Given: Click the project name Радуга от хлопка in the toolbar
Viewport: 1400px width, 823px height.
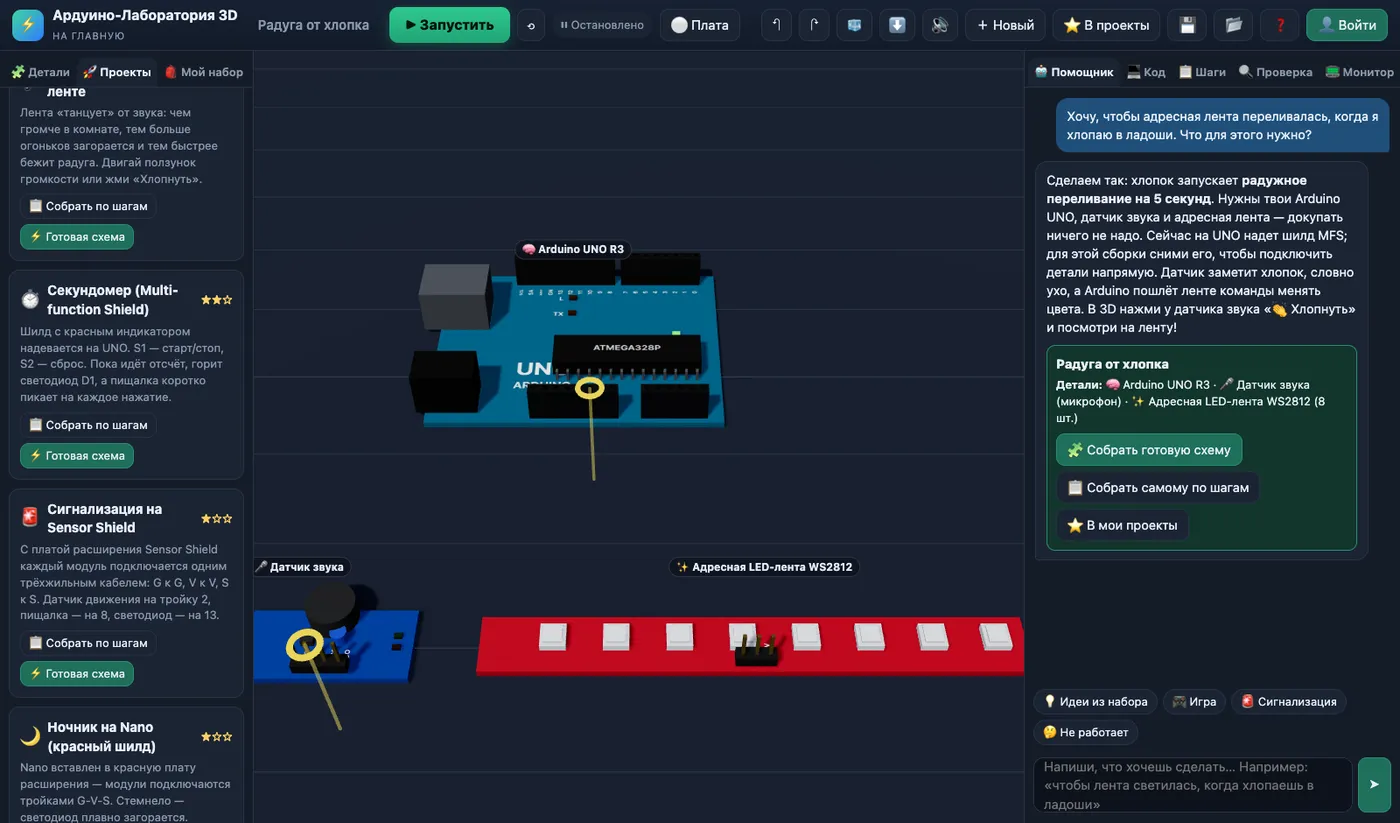Looking at the screenshot, I should pos(313,25).
